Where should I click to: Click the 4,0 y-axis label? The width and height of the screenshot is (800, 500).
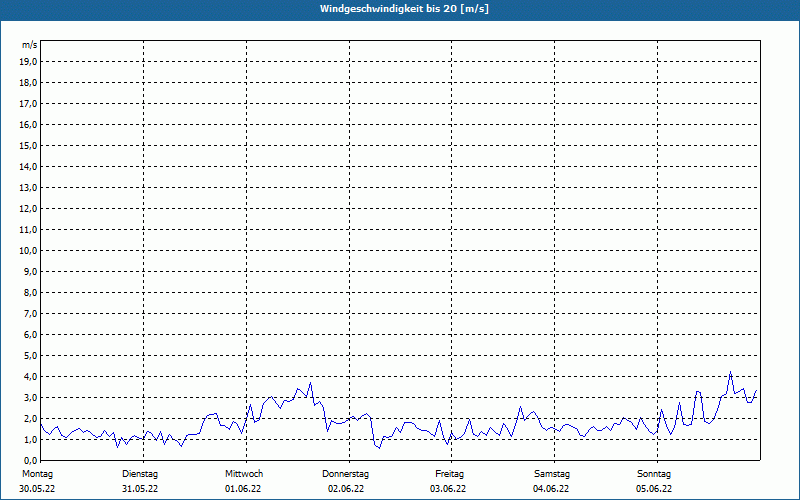coord(30,377)
